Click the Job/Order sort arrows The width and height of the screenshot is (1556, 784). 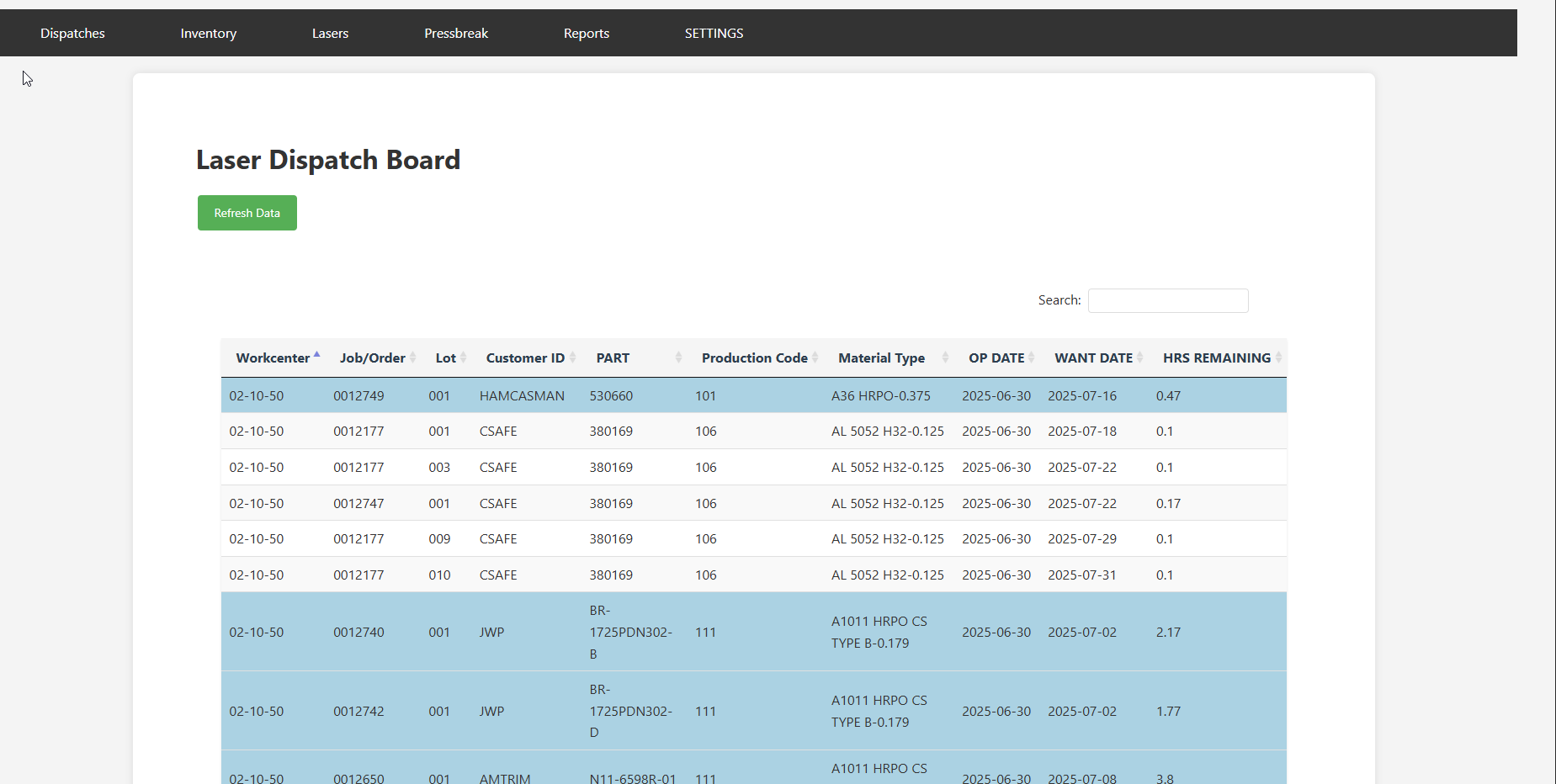(x=412, y=358)
